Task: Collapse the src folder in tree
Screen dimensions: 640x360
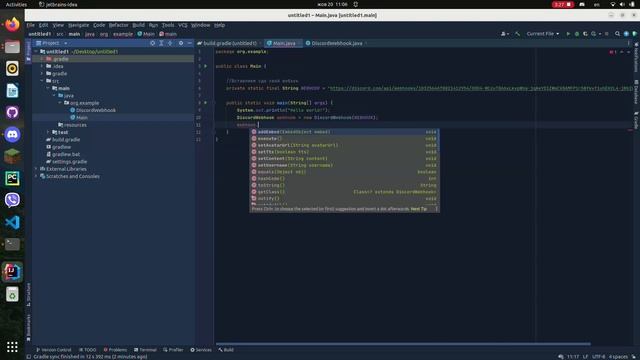Action: 42,81
